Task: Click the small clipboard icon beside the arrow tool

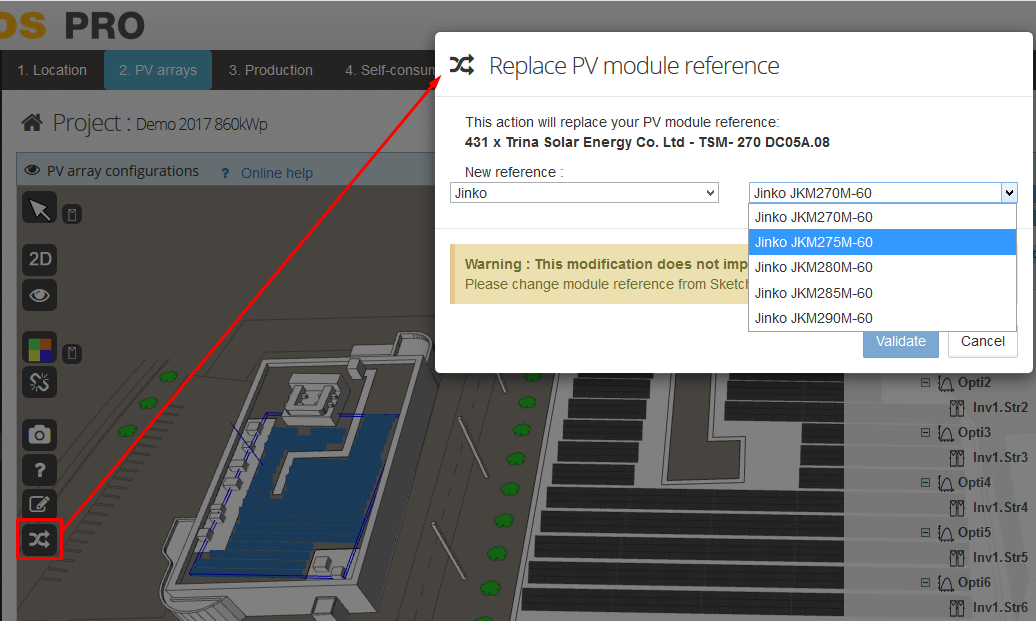Action: point(72,214)
